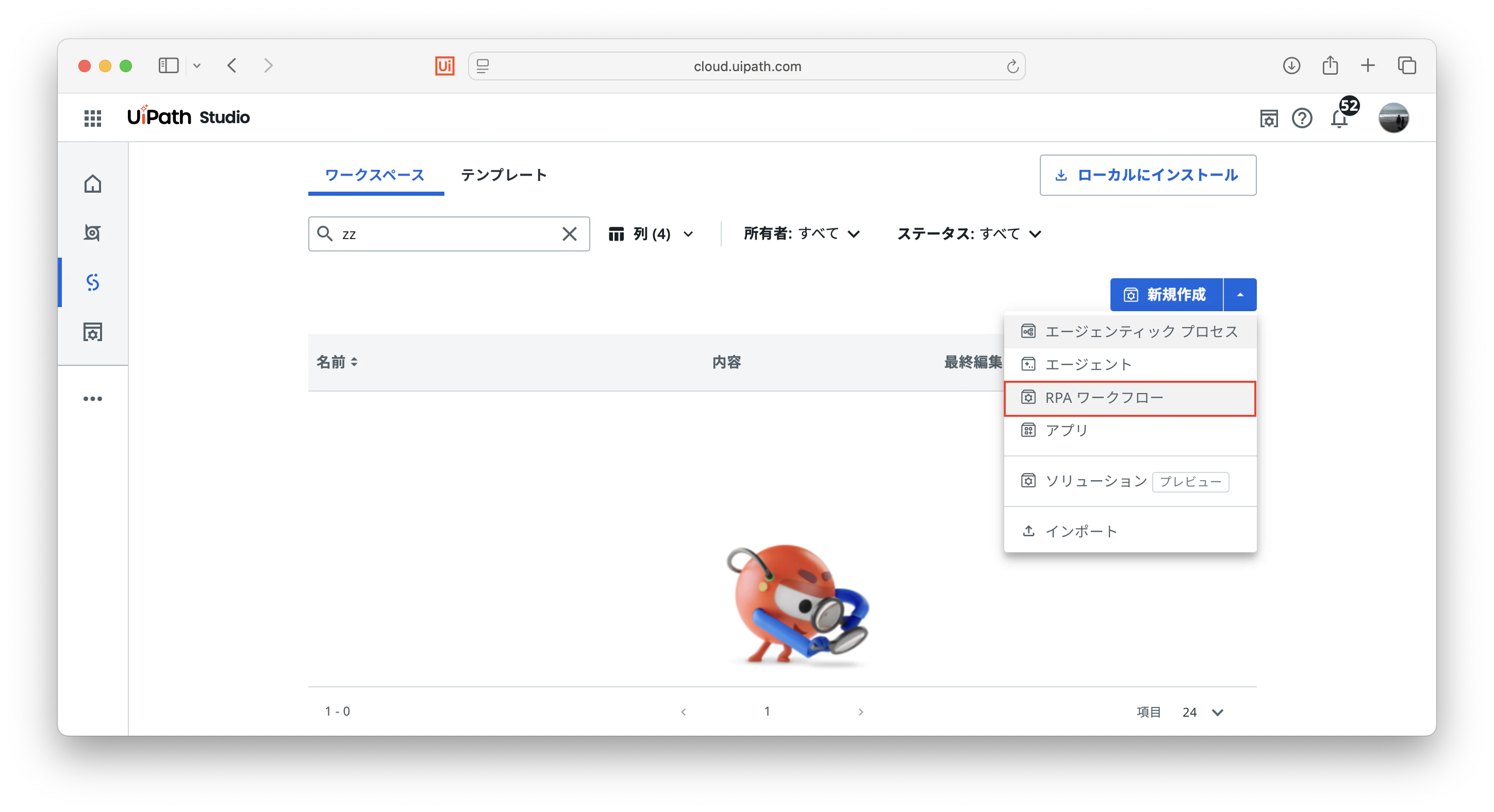Select エージェンティック プロセス from menu
This screenshot has height=812, width=1494.
pyautogui.click(x=1130, y=331)
